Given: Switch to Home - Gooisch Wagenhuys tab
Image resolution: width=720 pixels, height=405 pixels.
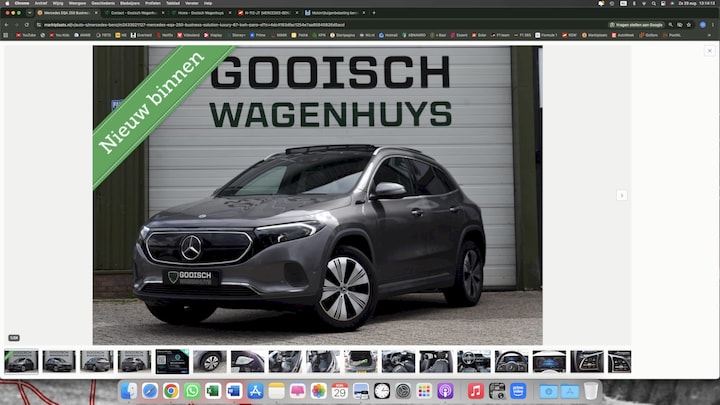Looking at the screenshot, I should (200, 13).
